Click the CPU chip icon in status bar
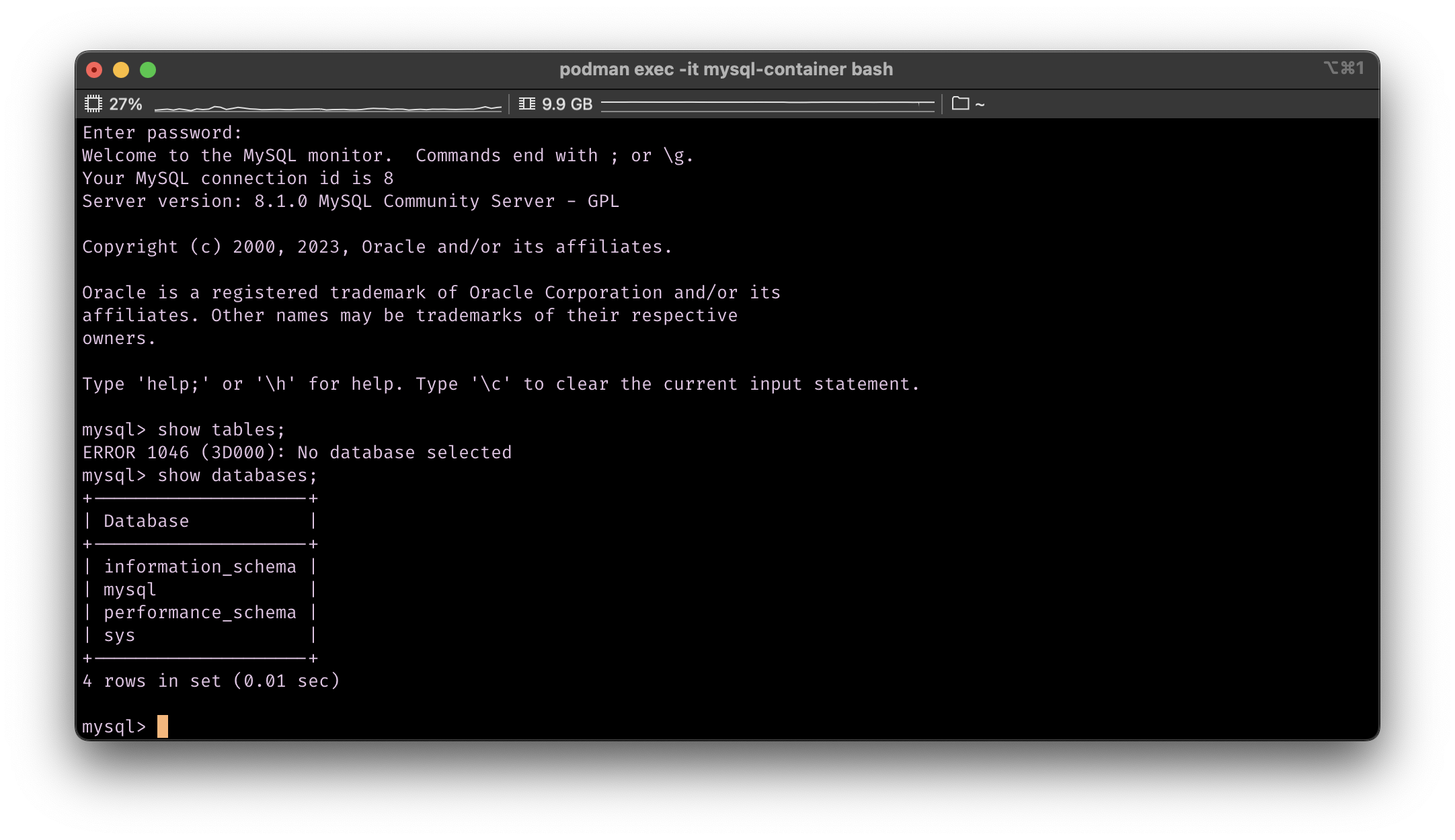Screen dimensions: 1455x840 click(x=93, y=104)
